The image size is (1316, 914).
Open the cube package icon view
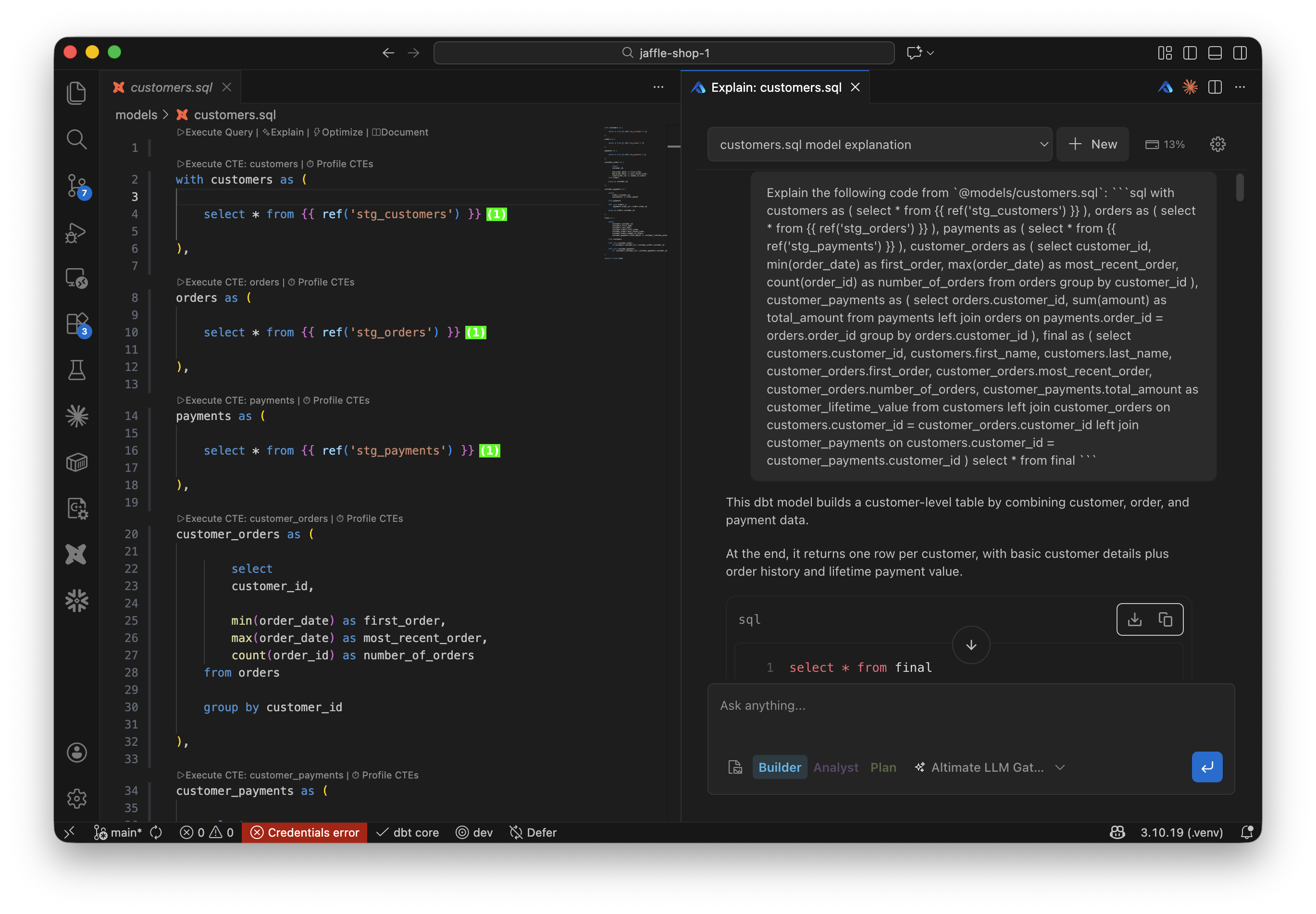pos(76,462)
